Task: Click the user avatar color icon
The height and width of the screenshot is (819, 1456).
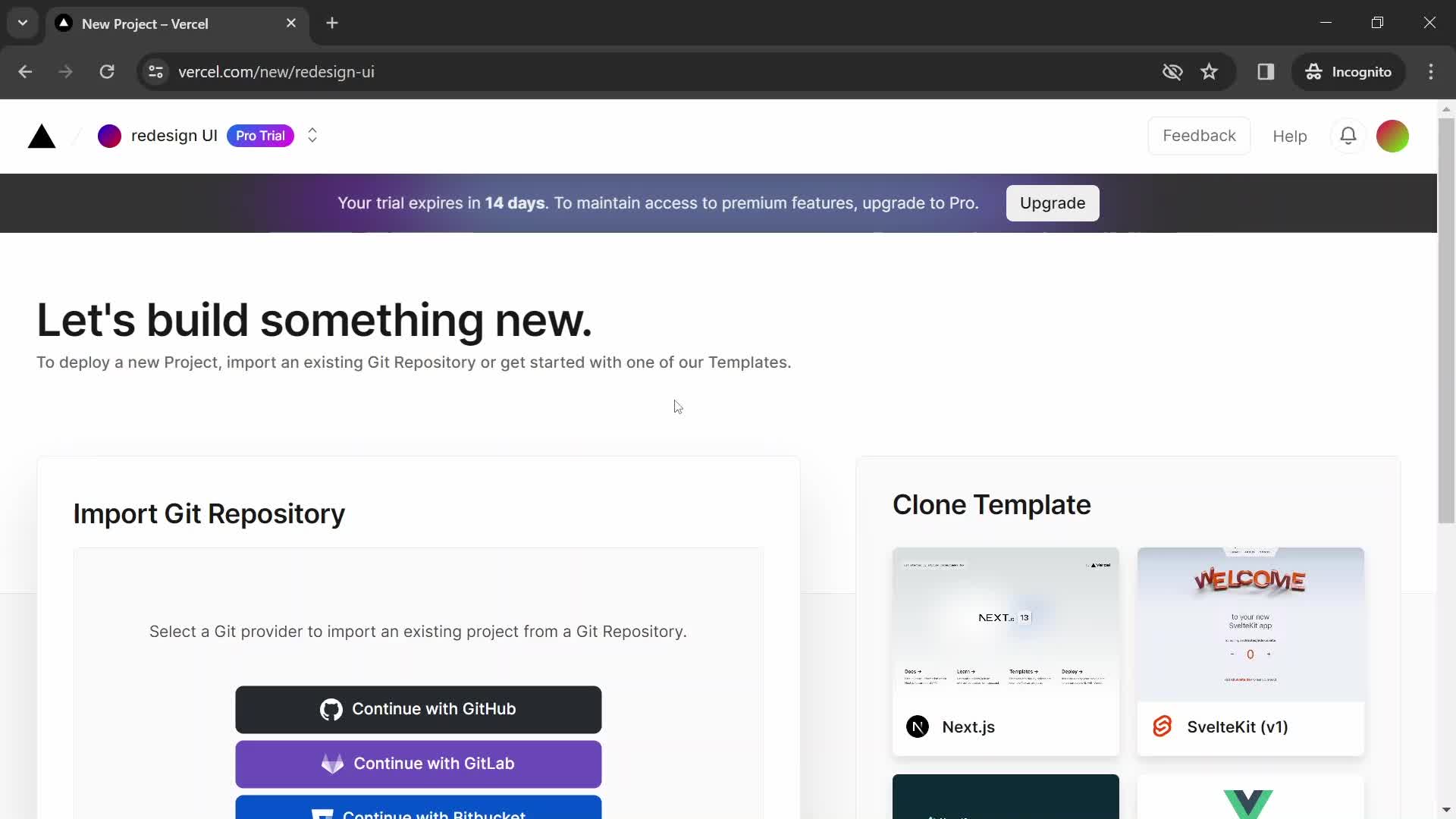Action: (1393, 135)
